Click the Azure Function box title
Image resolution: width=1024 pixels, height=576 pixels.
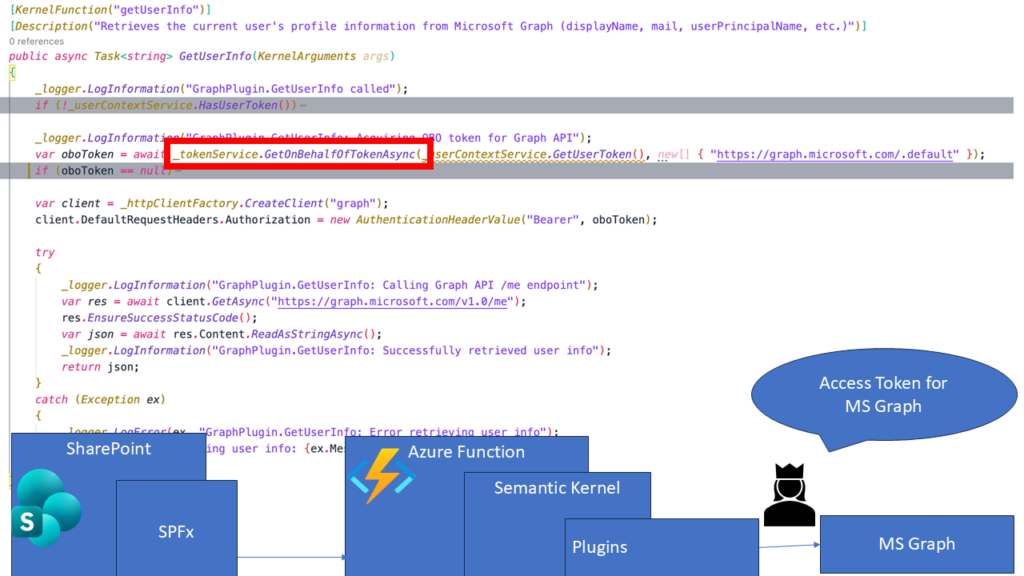coord(466,452)
